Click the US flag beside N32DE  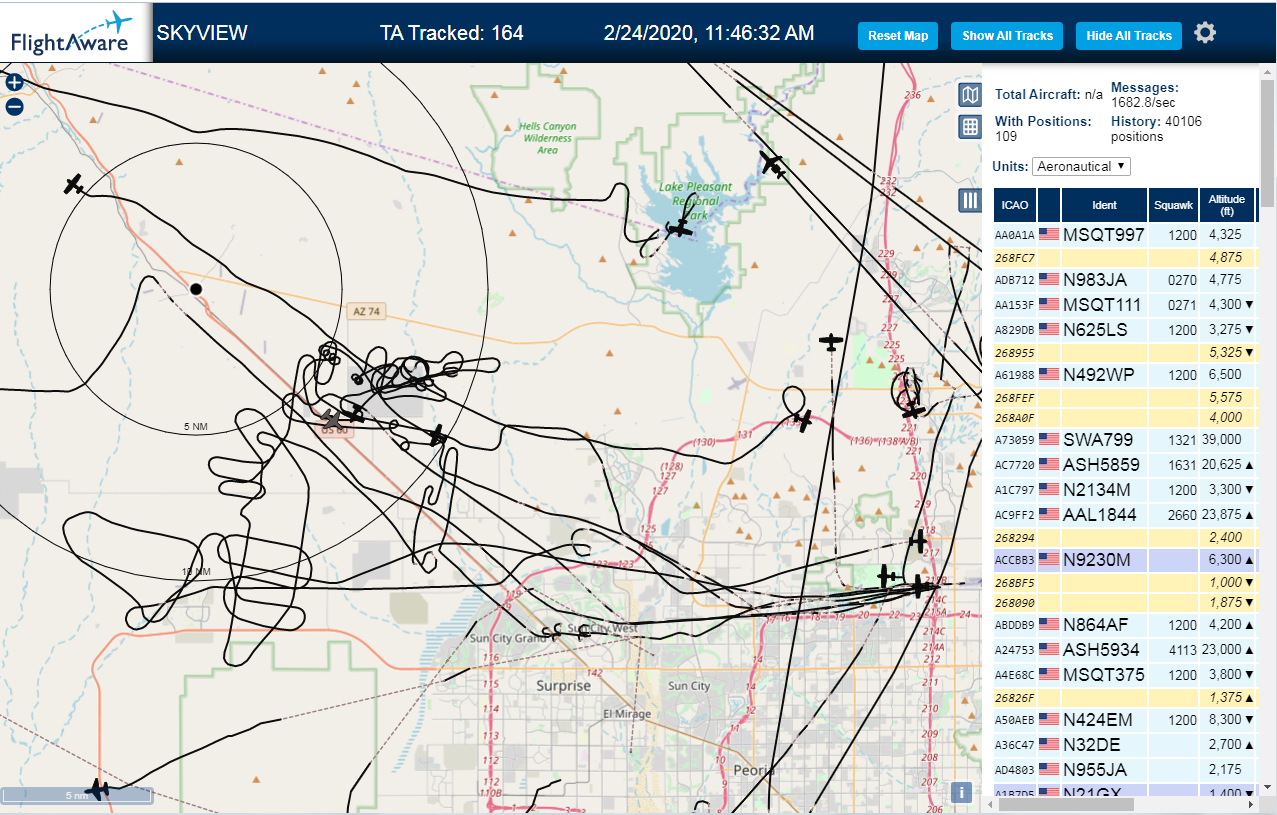[x=1049, y=744]
